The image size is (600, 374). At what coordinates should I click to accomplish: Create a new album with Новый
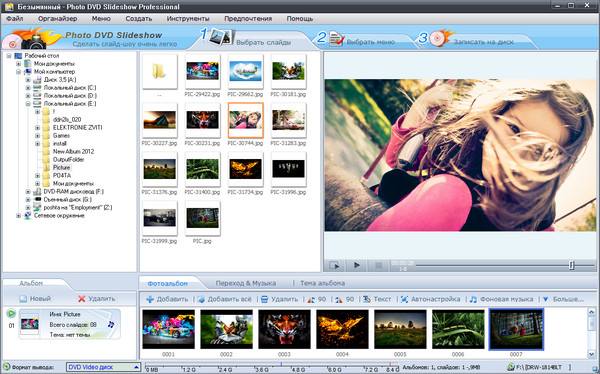pyautogui.click(x=35, y=299)
